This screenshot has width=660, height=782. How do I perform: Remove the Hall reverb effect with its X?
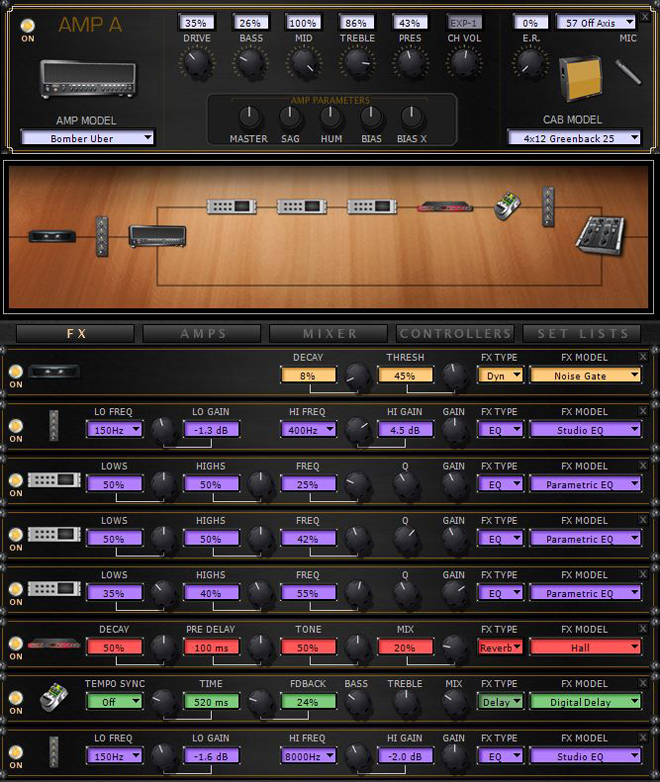[x=643, y=628]
